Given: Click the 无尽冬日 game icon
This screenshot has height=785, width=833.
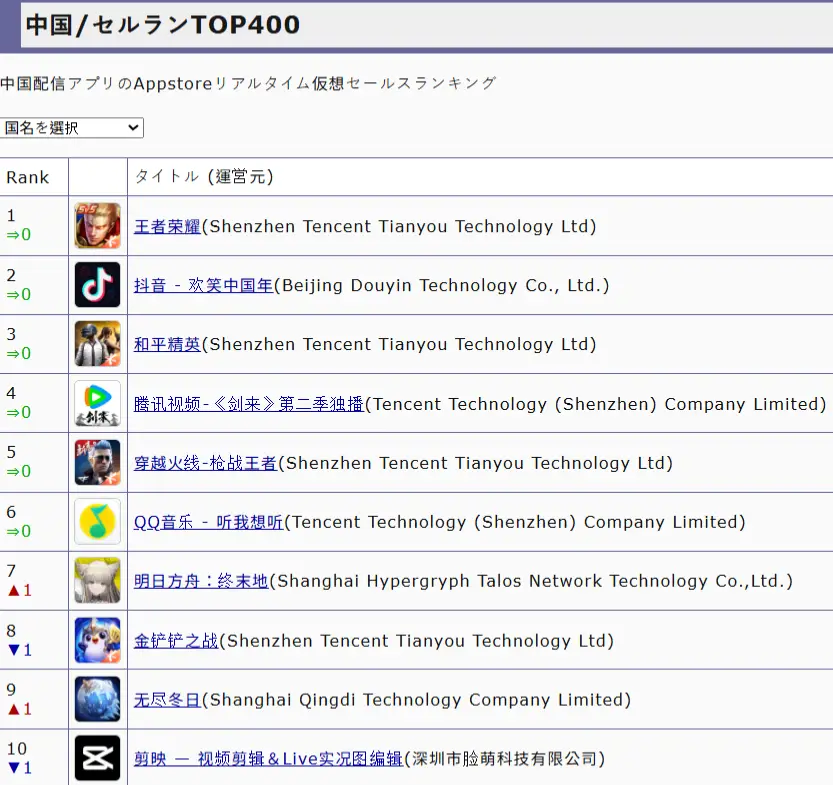Looking at the screenshot, I should pos(97,699).
